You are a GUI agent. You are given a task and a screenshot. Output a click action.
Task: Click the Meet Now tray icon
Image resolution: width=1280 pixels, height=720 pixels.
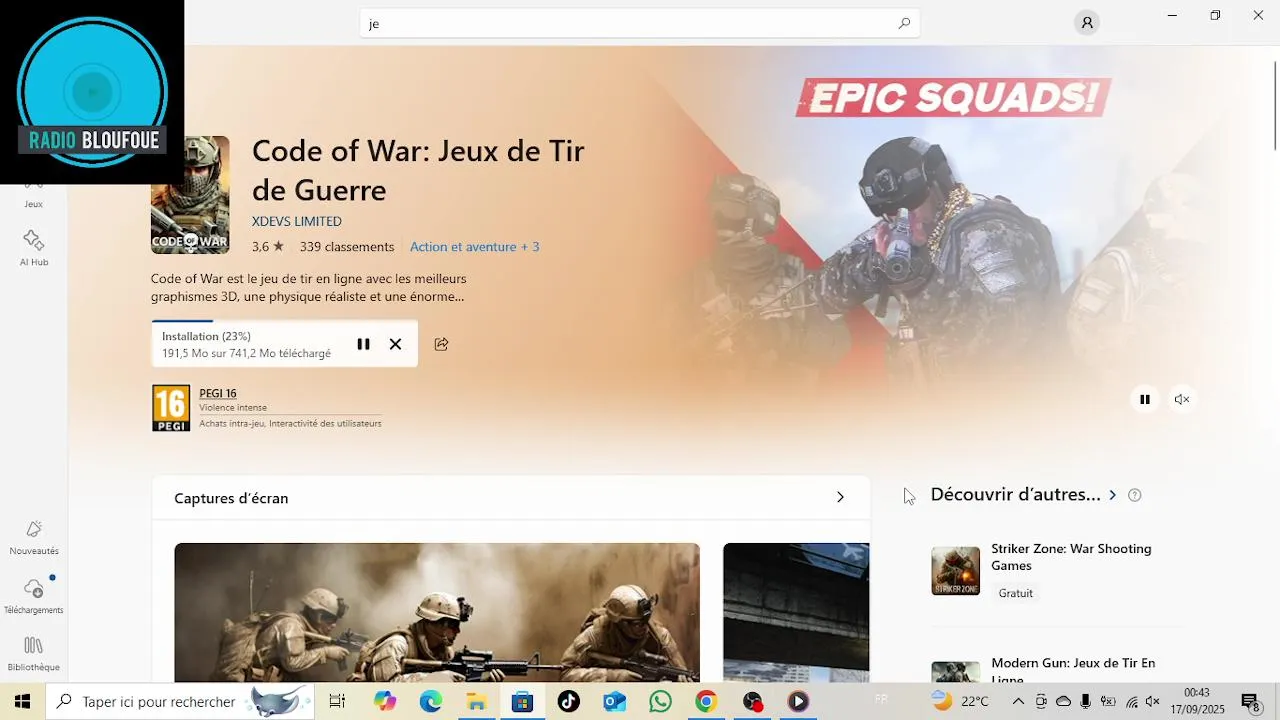tap(1041, 701)
